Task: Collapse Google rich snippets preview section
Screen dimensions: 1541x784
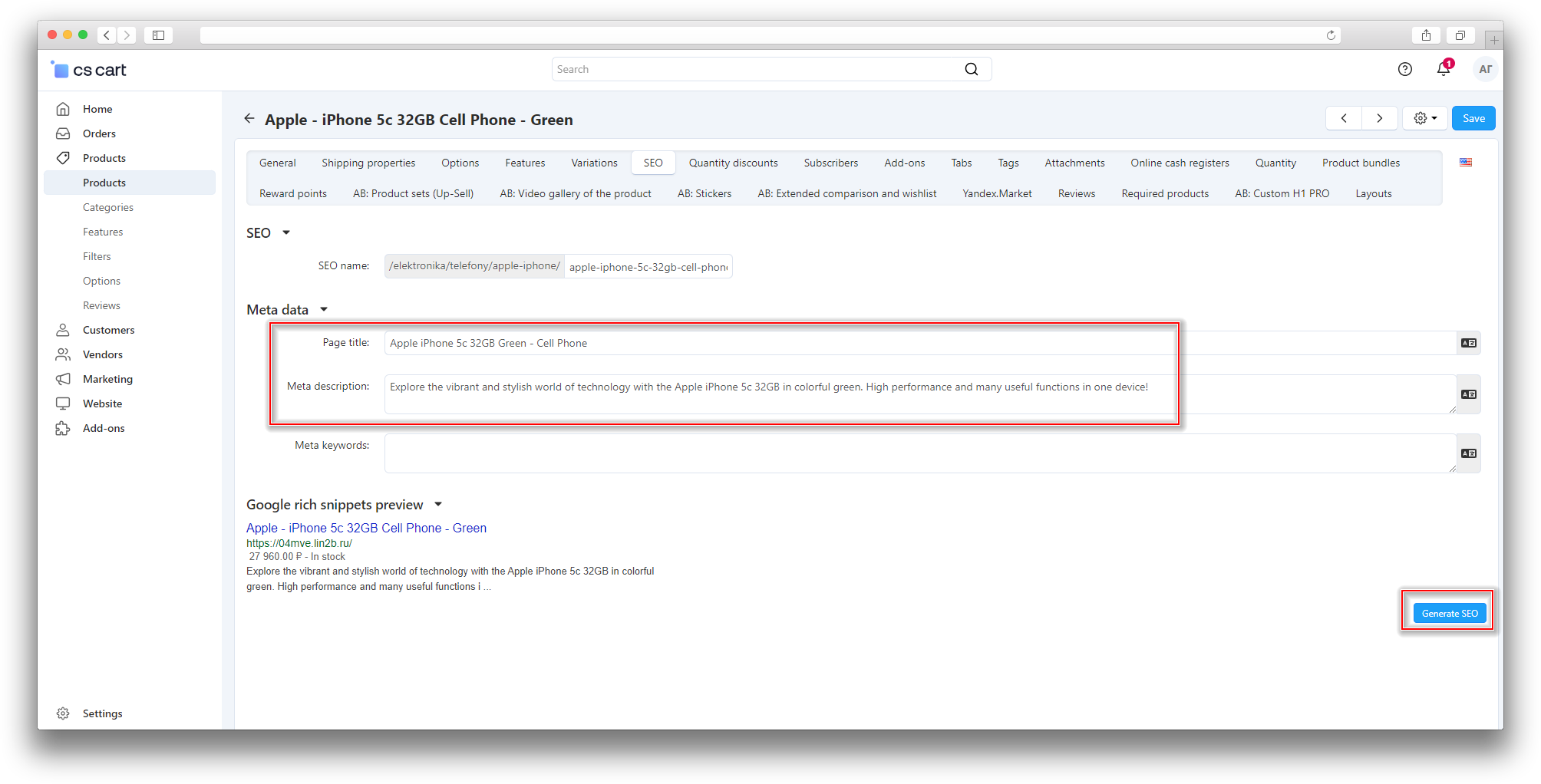Action: point(438,505)
